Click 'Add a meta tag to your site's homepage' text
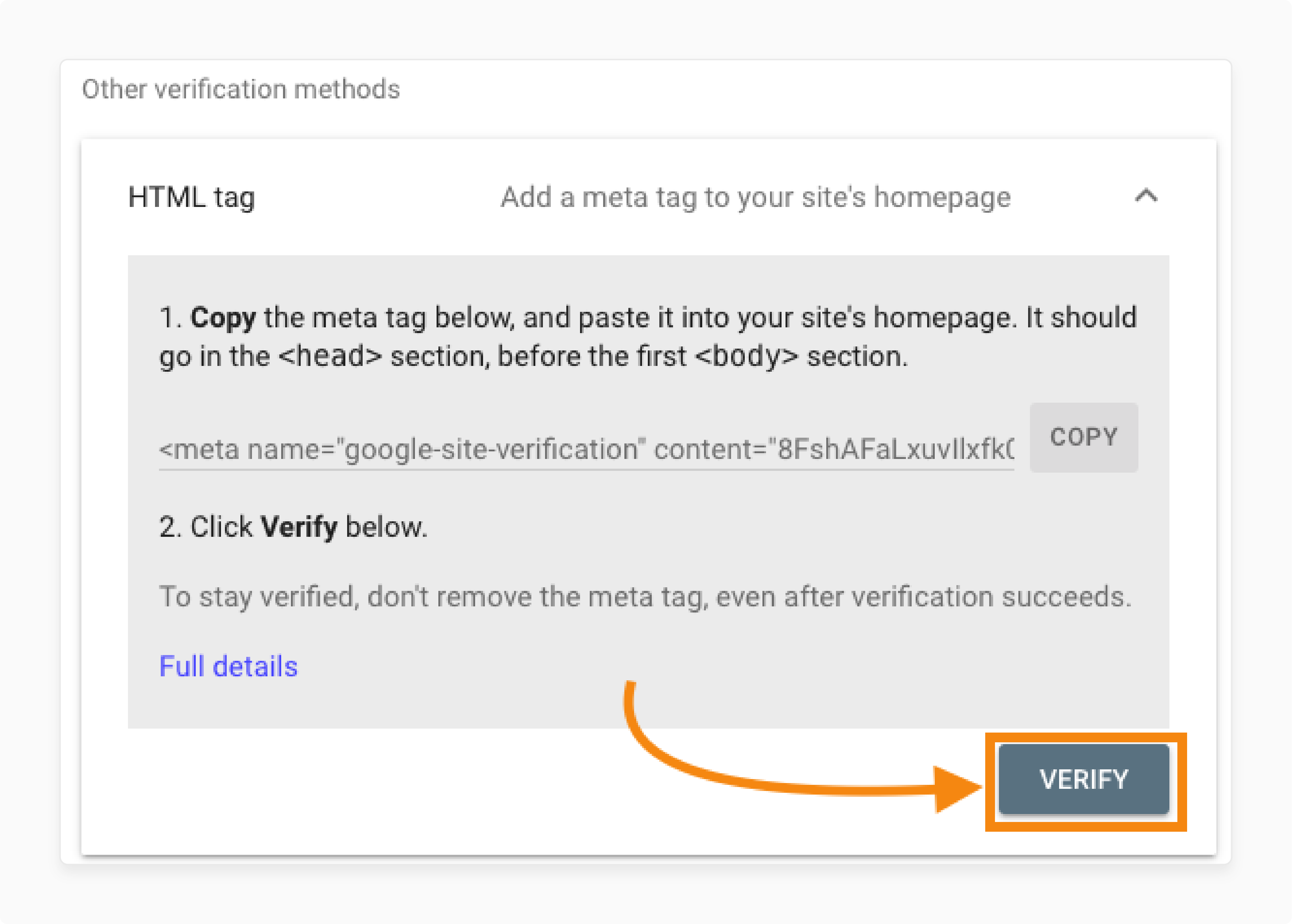Viewport: 1292px width, 924px height. click(756, 198)
